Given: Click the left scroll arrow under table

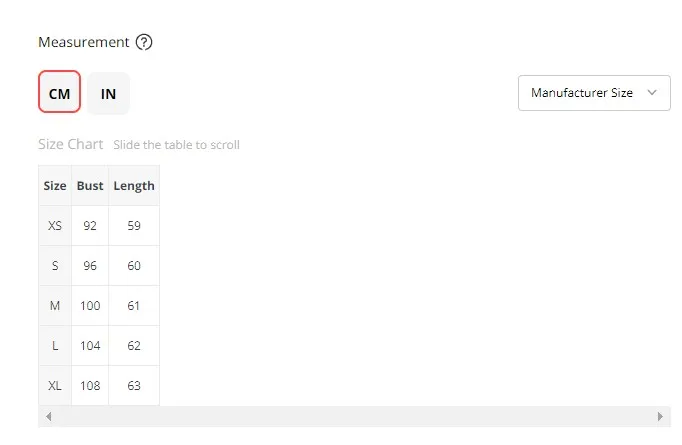Looking at the screenshot, I should [x=48, y=416].
